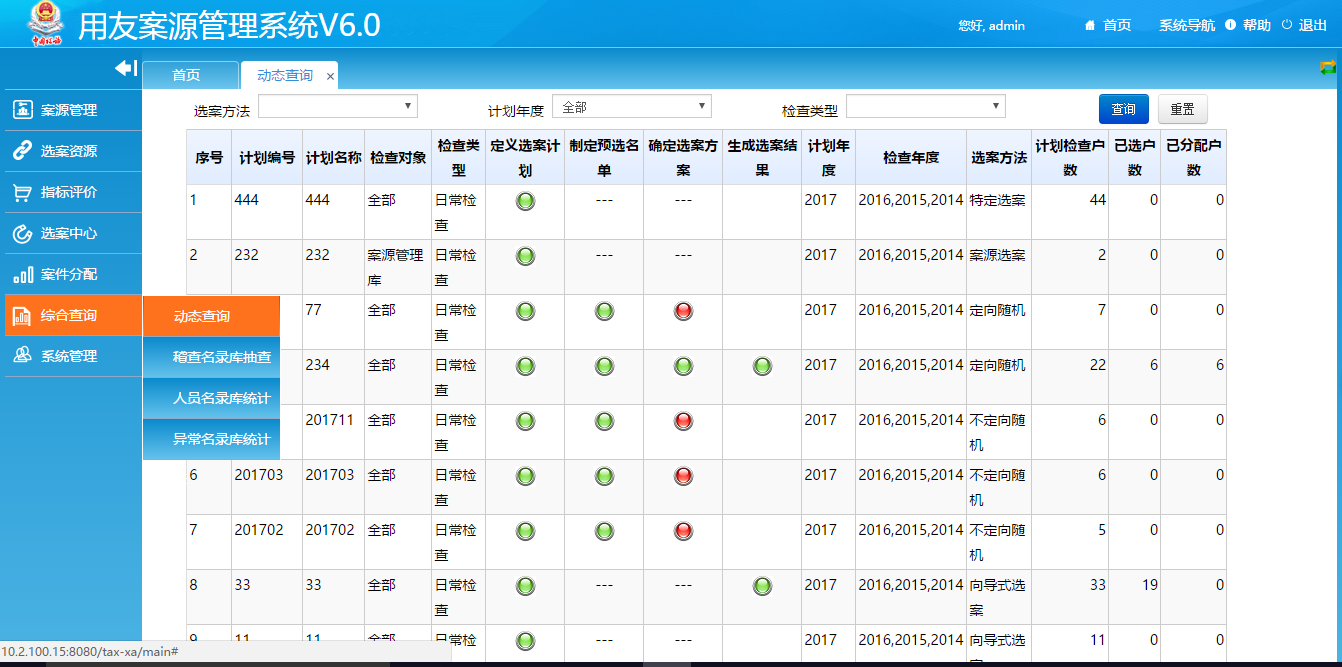
Task: Click the 计划检查户数 value 44
Action: pyautogui.click(x=1098, y=200)
